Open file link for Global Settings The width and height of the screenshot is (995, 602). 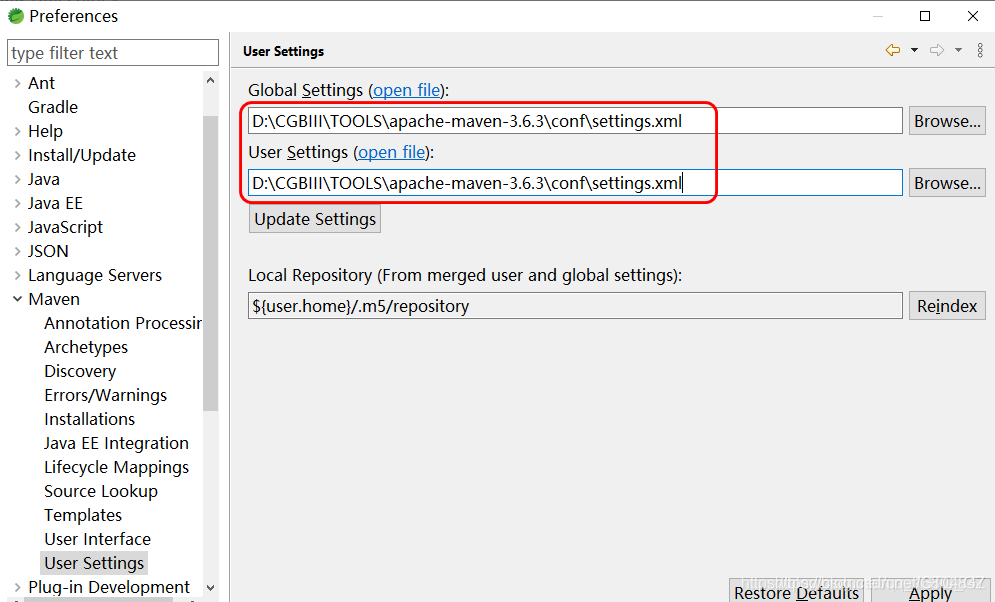click(406, 90)
